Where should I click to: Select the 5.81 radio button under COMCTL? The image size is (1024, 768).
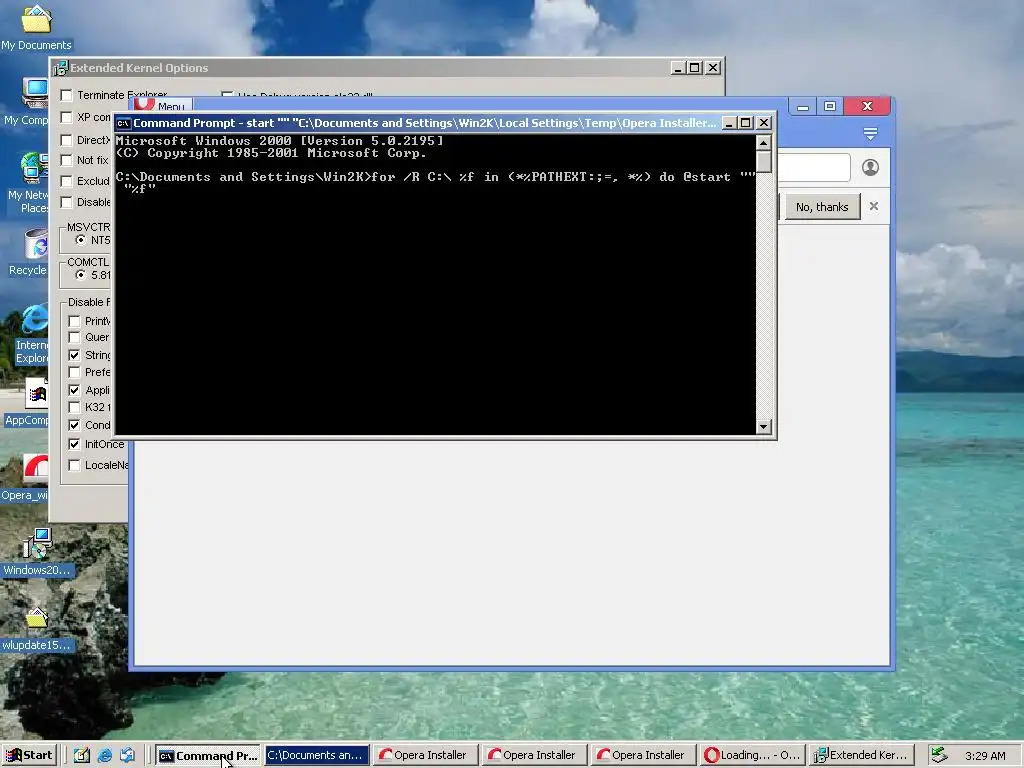80,275
